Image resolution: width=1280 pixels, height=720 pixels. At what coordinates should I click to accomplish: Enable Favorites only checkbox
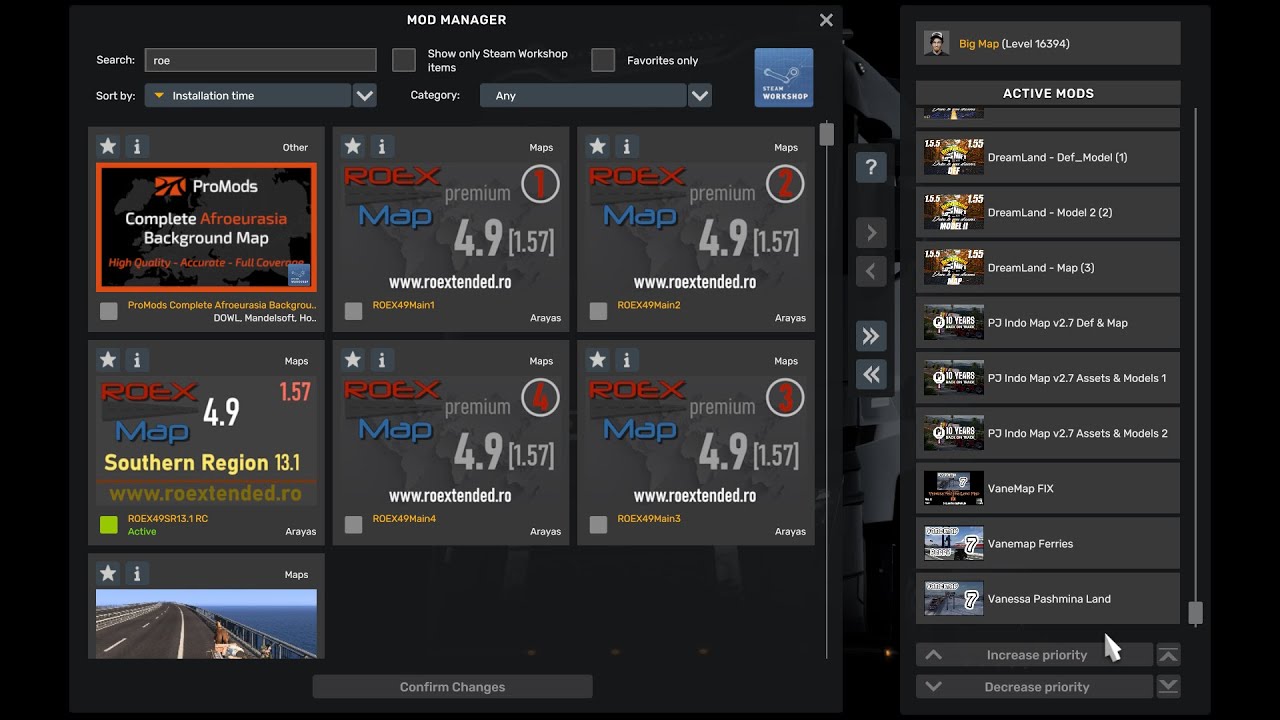point(603,60)
